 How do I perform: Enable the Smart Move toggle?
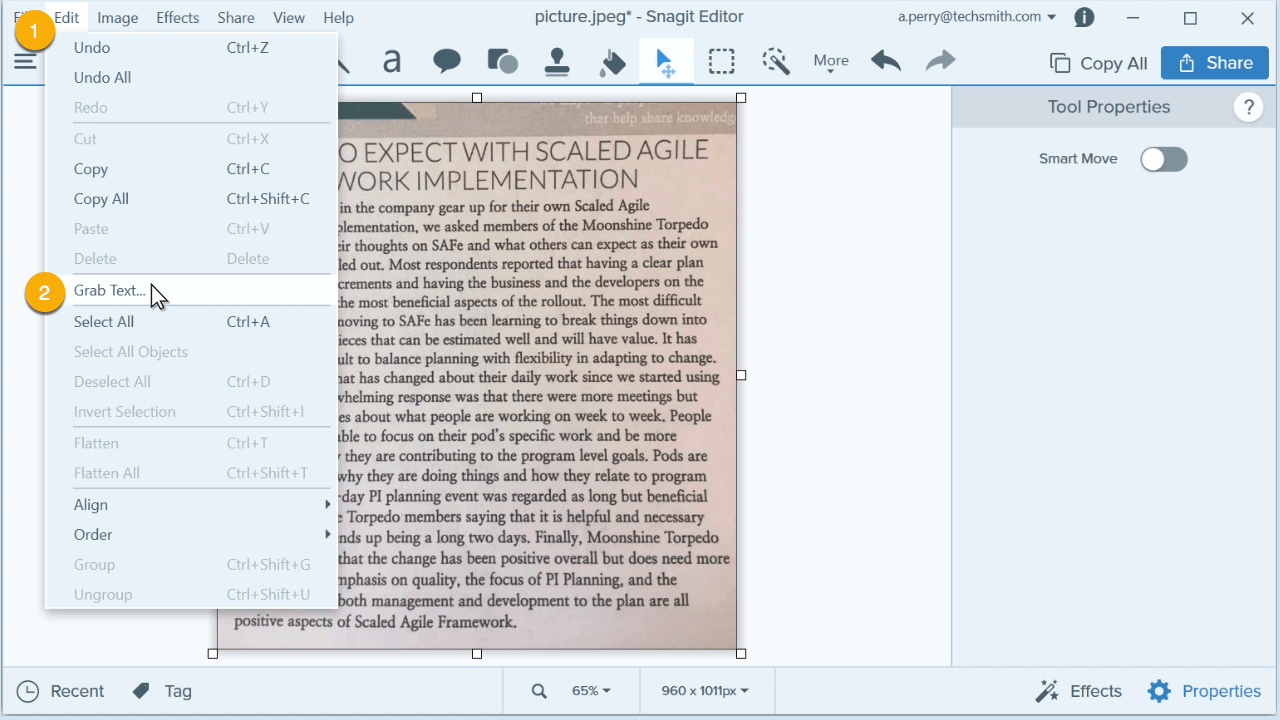click(1163, 158)
